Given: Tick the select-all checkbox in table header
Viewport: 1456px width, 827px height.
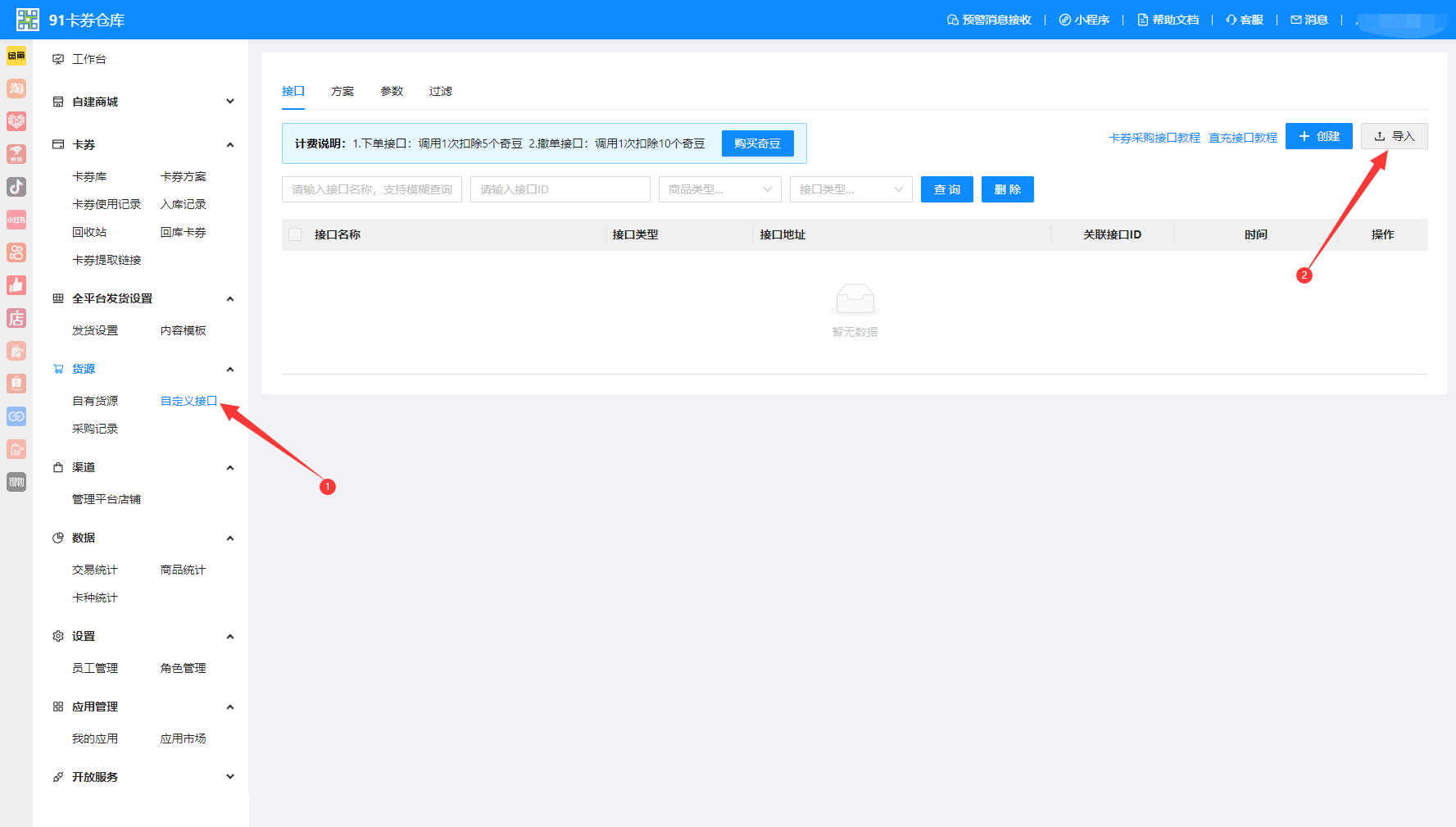Looking at the screenshot, I should [x=295, y=234].
